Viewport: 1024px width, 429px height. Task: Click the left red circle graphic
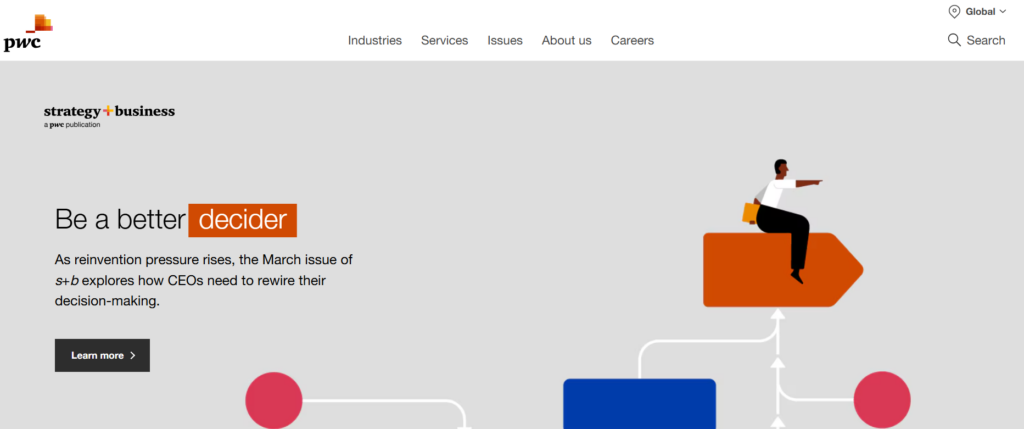click(274, 400)
